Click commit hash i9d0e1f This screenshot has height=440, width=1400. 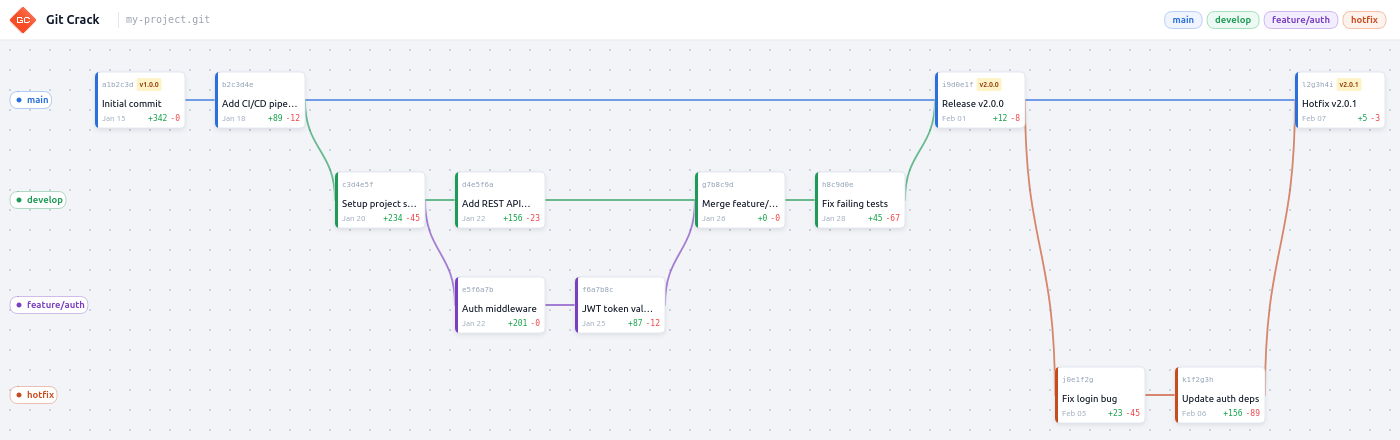point(958,85)
